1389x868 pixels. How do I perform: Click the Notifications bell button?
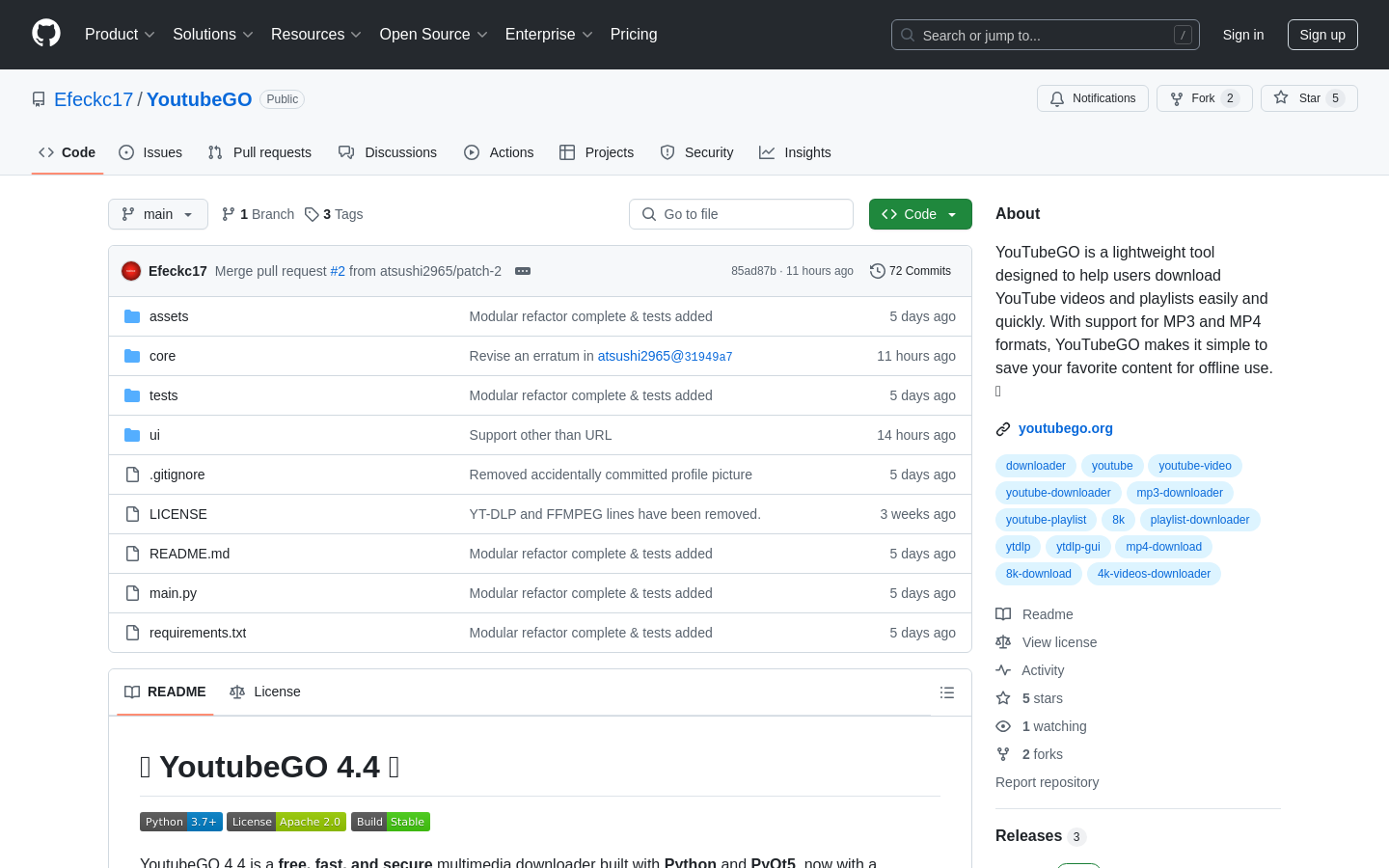coord(1093,98)
